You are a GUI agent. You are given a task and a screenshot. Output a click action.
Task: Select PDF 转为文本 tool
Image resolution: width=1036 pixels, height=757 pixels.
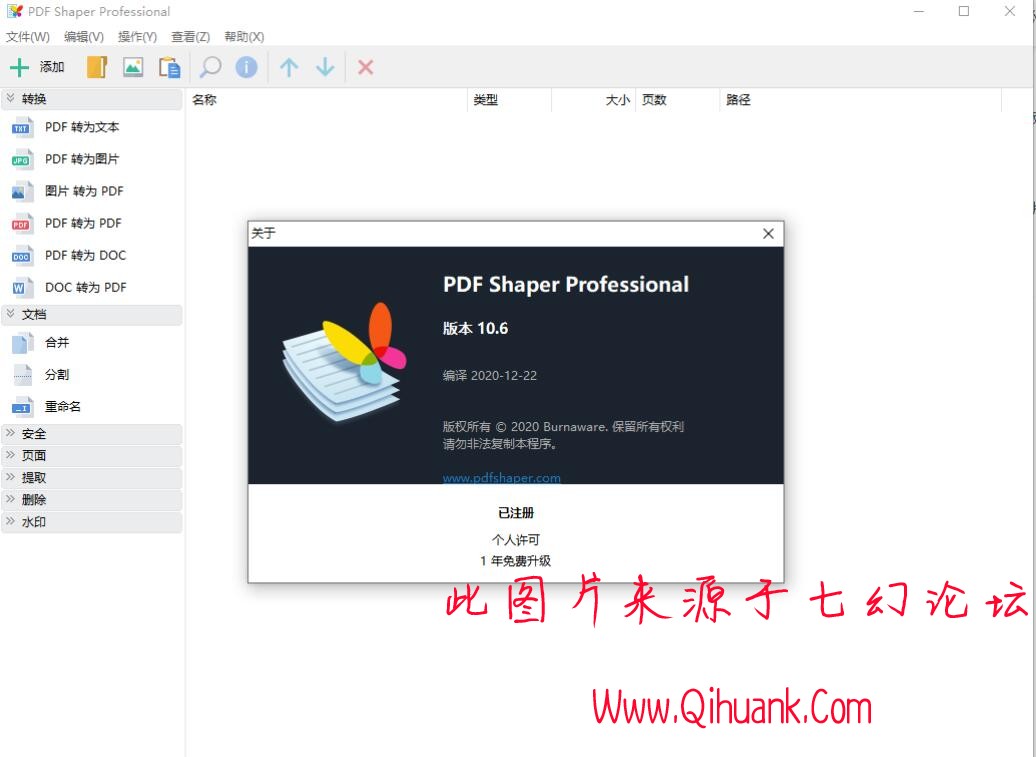point(82,127)
